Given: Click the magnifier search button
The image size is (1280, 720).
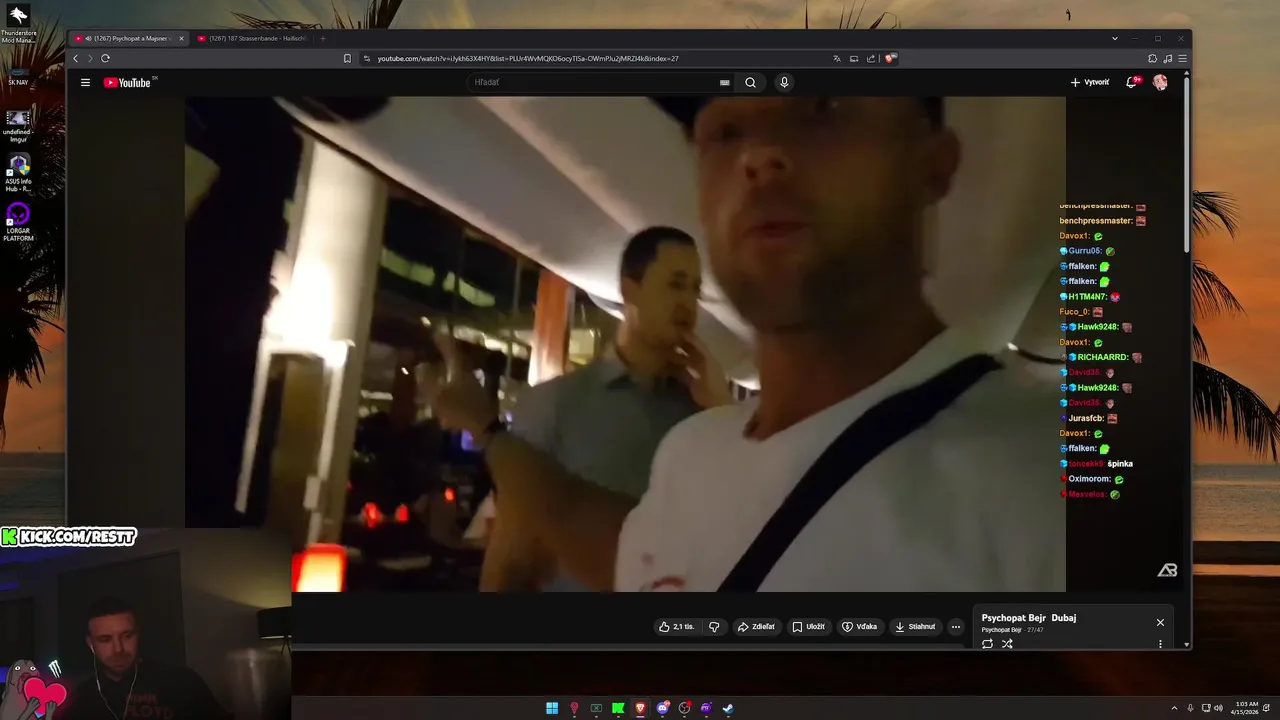Looking at the screenshot, I should point(750,83).
